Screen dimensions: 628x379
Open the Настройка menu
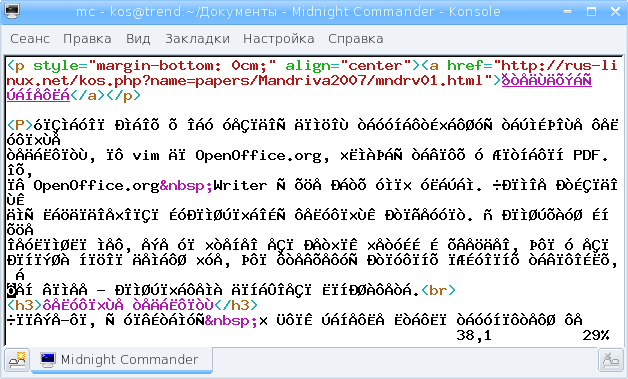pyautogui.click(x=279, y=39)
